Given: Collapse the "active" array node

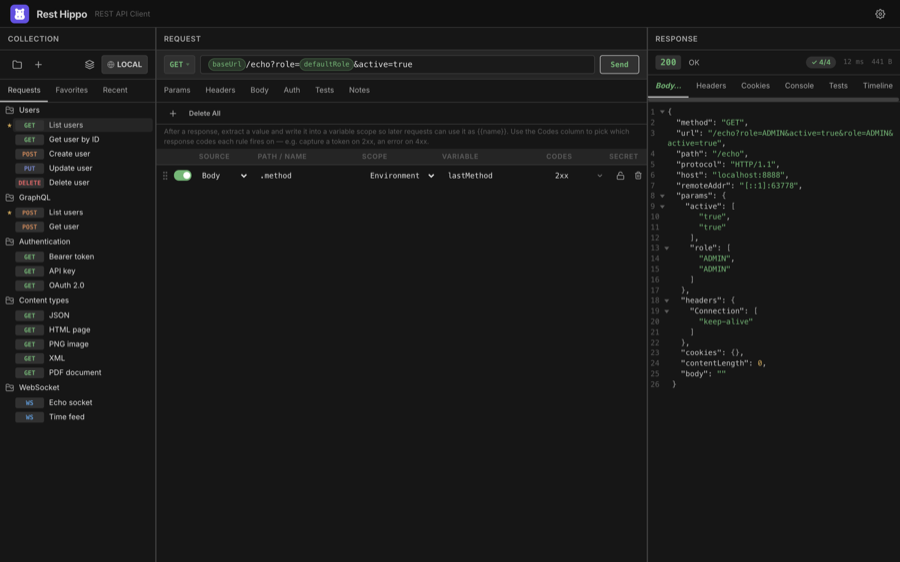Looking at the screenshot, I should click(662, 206).
